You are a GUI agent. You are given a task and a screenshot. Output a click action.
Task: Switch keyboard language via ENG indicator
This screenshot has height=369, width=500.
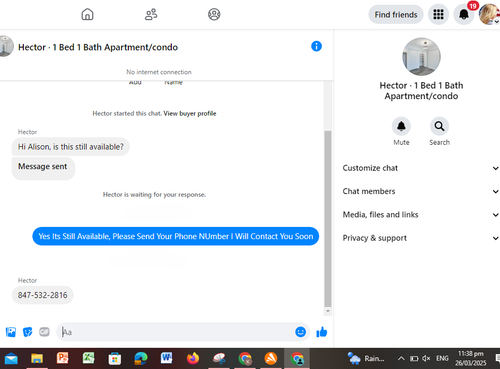point(442,358)
